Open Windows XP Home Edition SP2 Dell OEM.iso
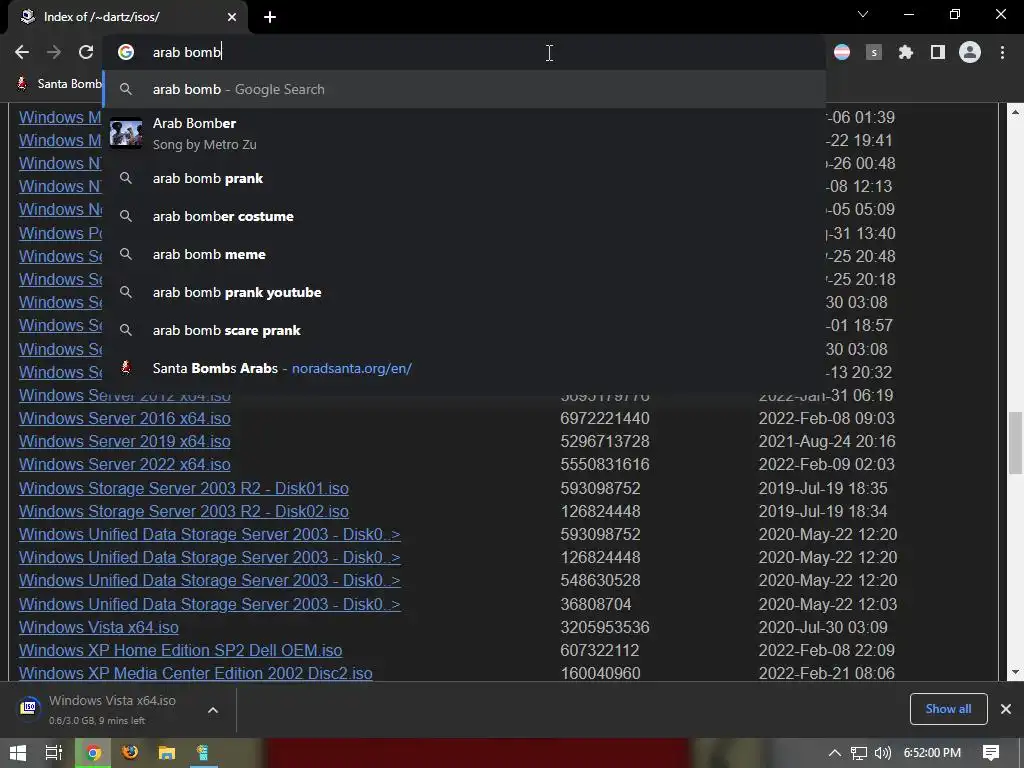This screenshot has height=768, width=1024. tap(180, 650)
